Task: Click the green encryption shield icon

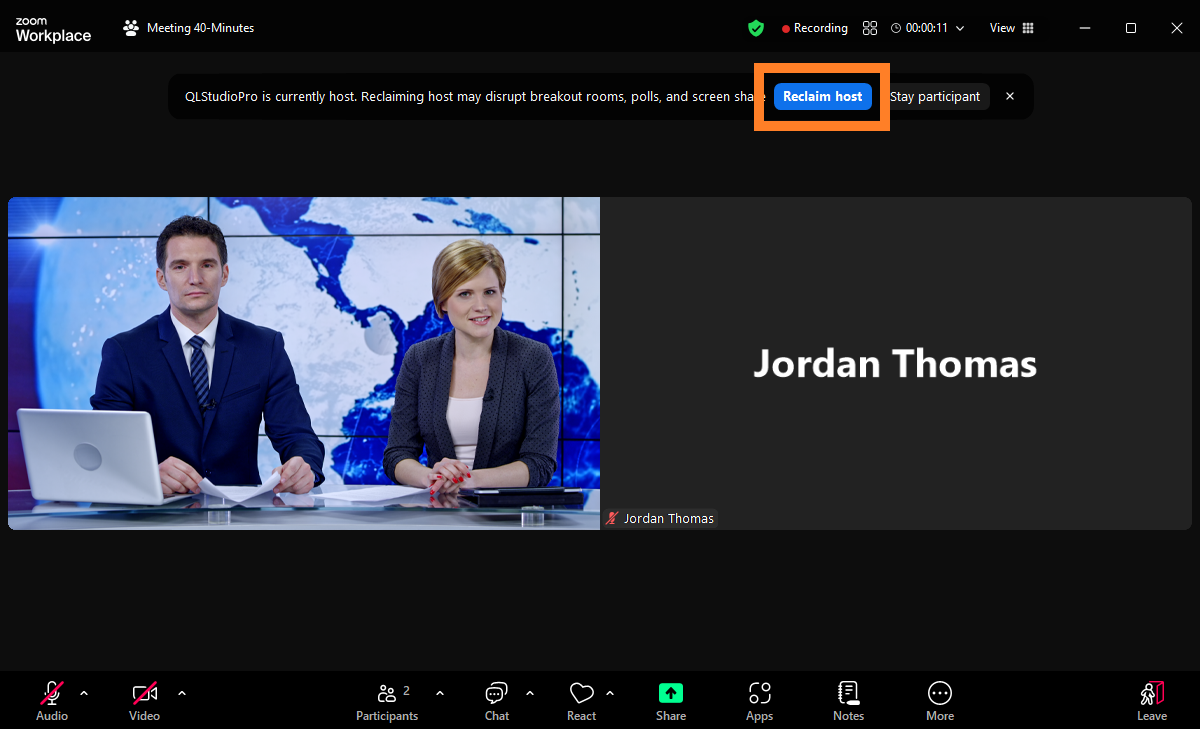Action: coord(756,28)
